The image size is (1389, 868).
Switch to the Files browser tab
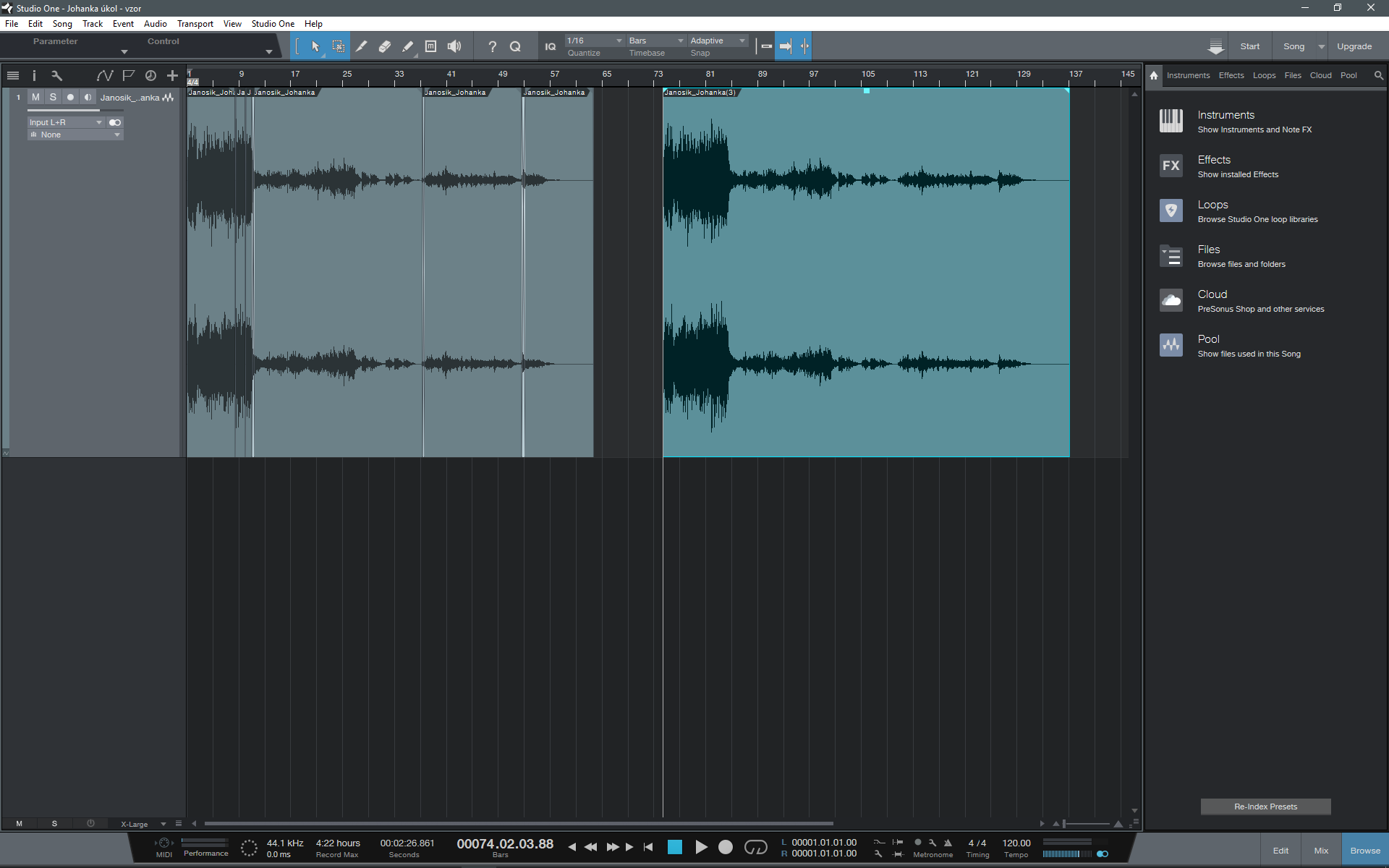(x=1293, y=75)
